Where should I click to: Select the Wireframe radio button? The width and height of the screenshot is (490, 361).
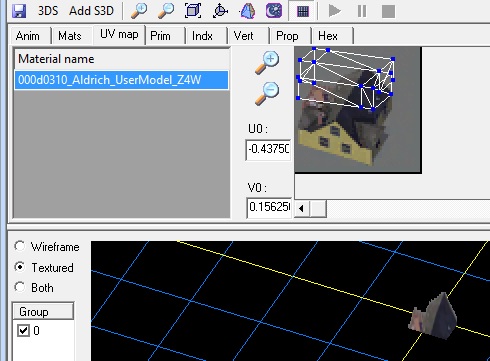(20, 246)
